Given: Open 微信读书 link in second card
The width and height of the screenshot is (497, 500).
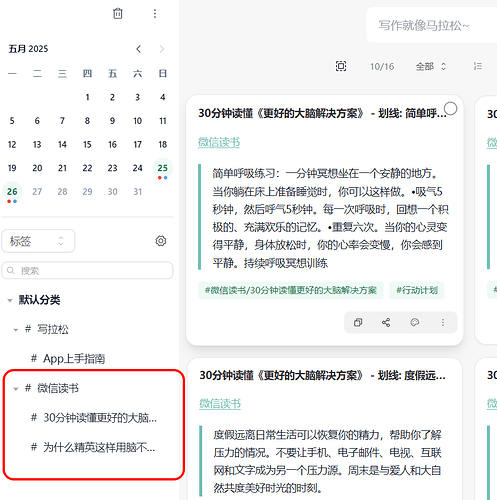Looking at the screenshot, I should coord(220,404).
